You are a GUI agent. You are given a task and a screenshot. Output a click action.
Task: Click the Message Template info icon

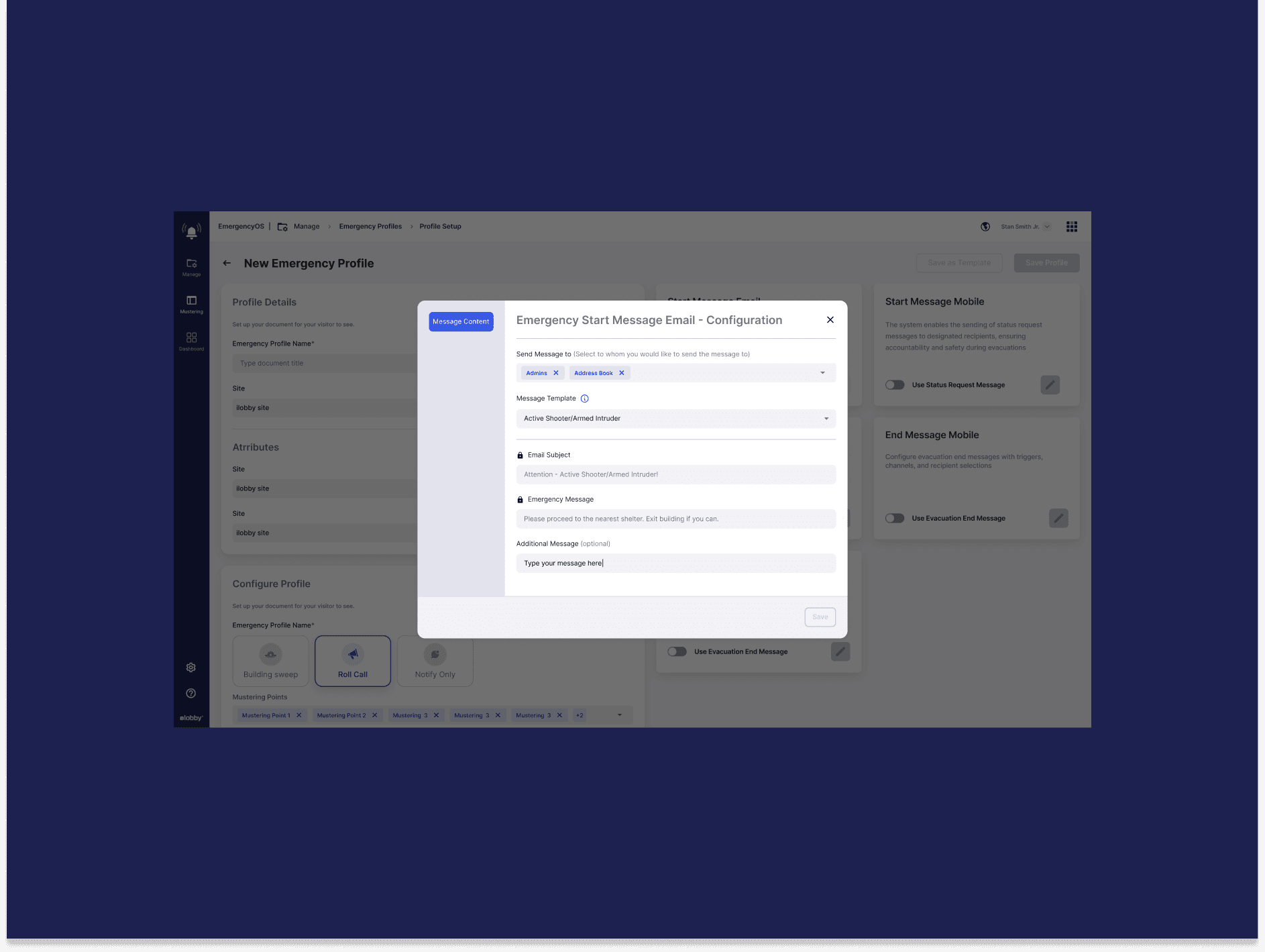click(585, 399)
